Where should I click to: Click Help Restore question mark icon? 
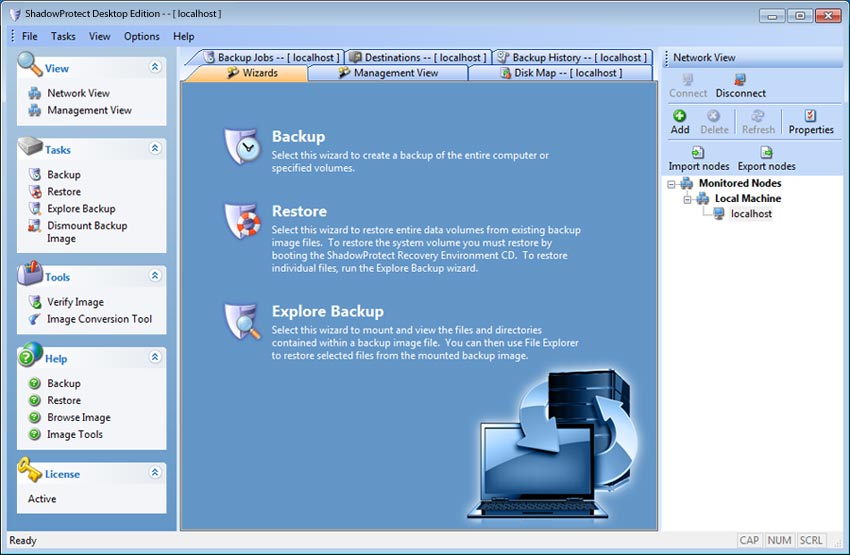click(x=35, y=400)
